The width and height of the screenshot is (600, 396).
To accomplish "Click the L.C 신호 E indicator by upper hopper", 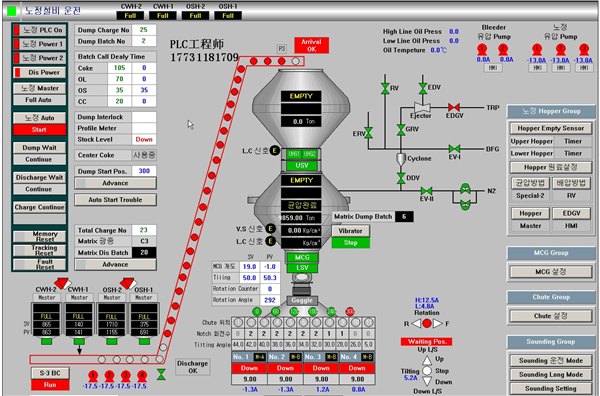I will pyautogui.click(x=274, y=150).
